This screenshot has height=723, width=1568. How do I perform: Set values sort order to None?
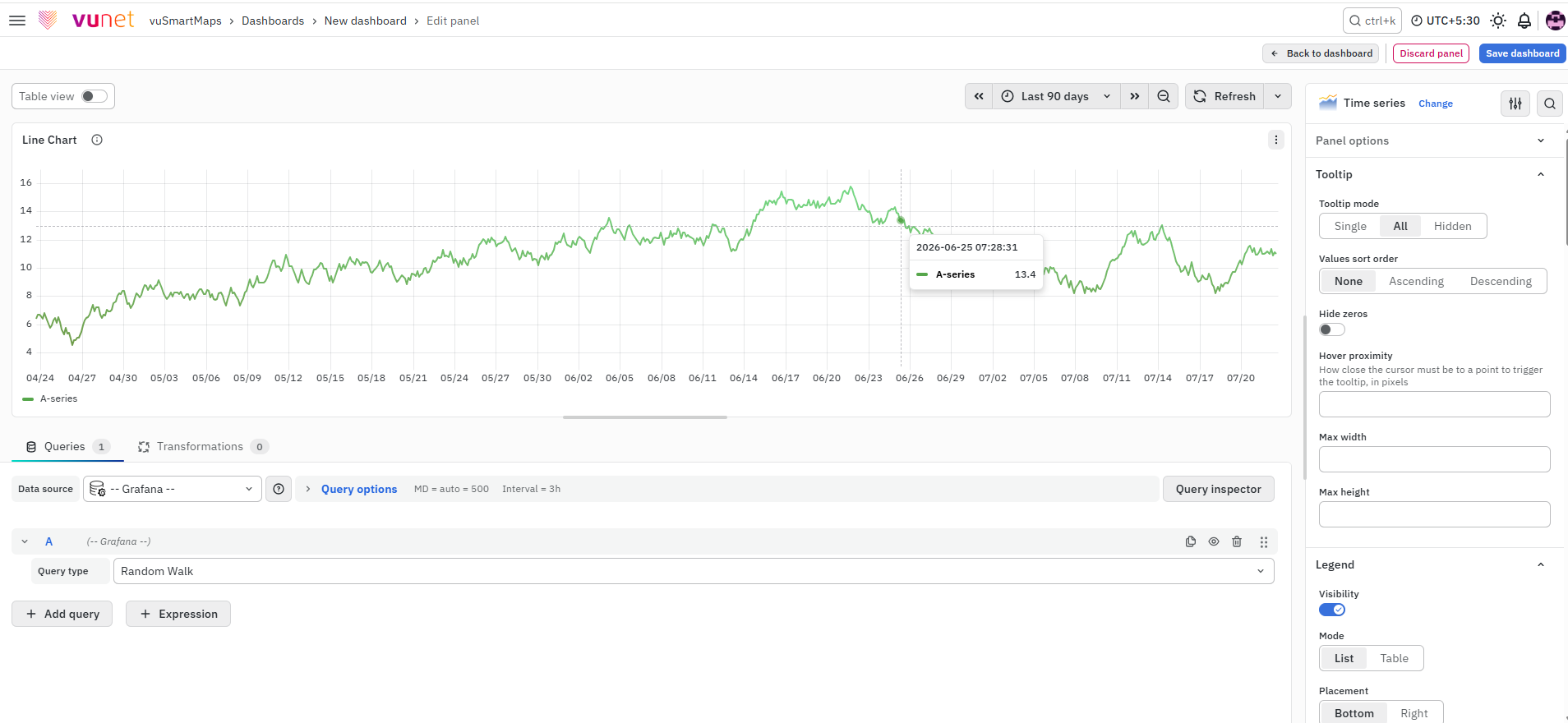[x=1349, y=281]
